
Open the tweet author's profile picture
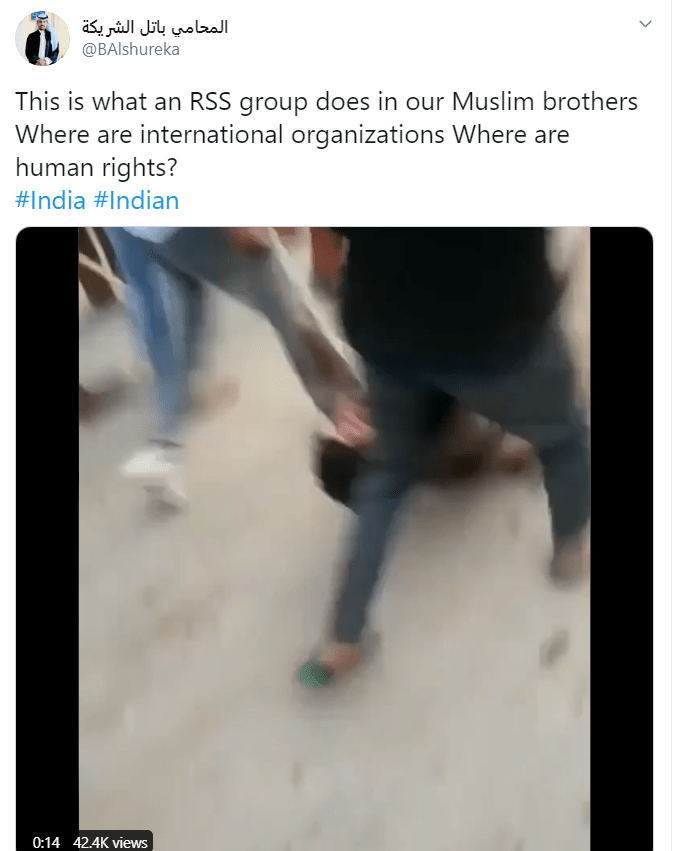tap(42, 39)
